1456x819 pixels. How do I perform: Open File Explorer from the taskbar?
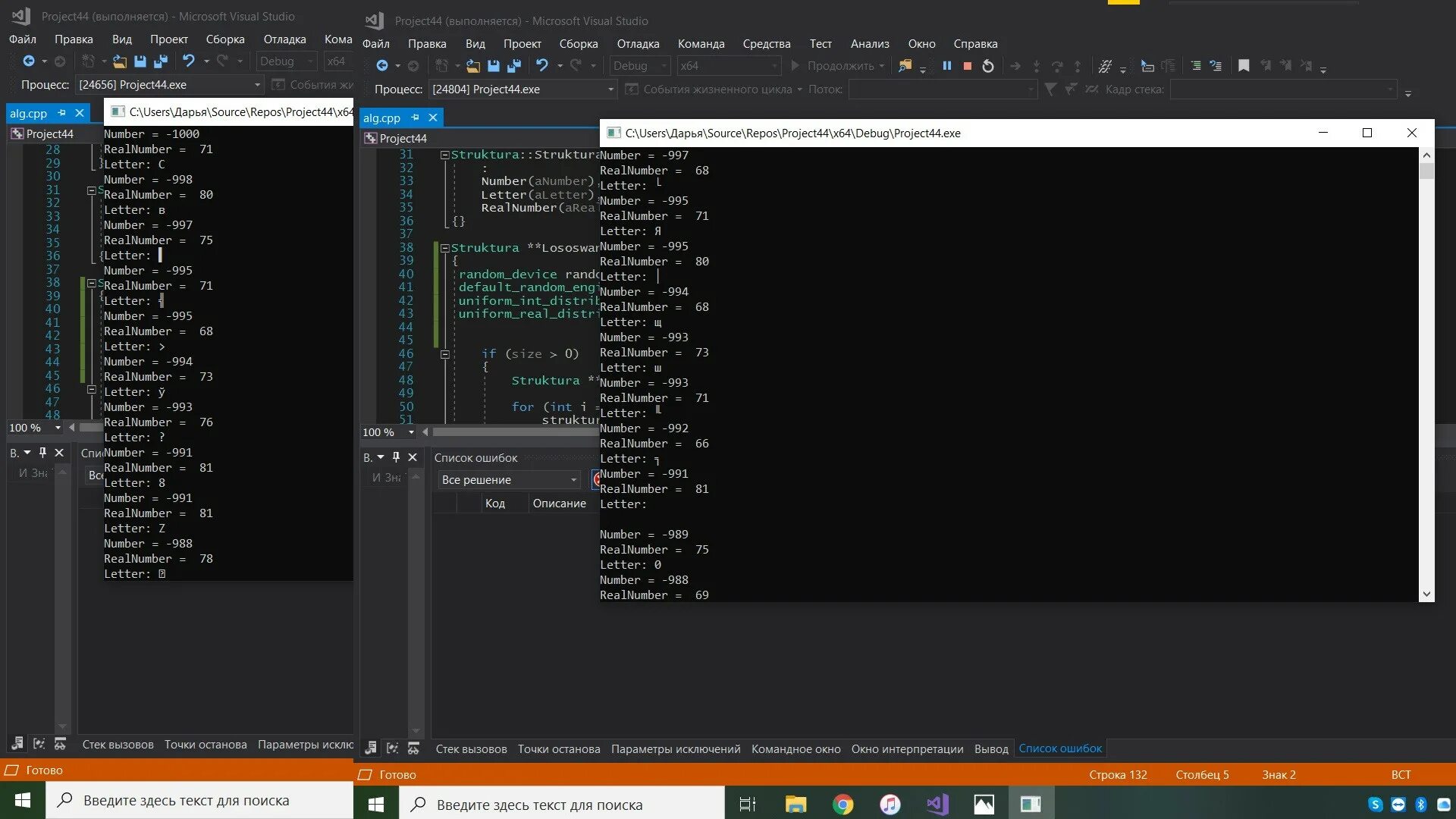point(795,804)
